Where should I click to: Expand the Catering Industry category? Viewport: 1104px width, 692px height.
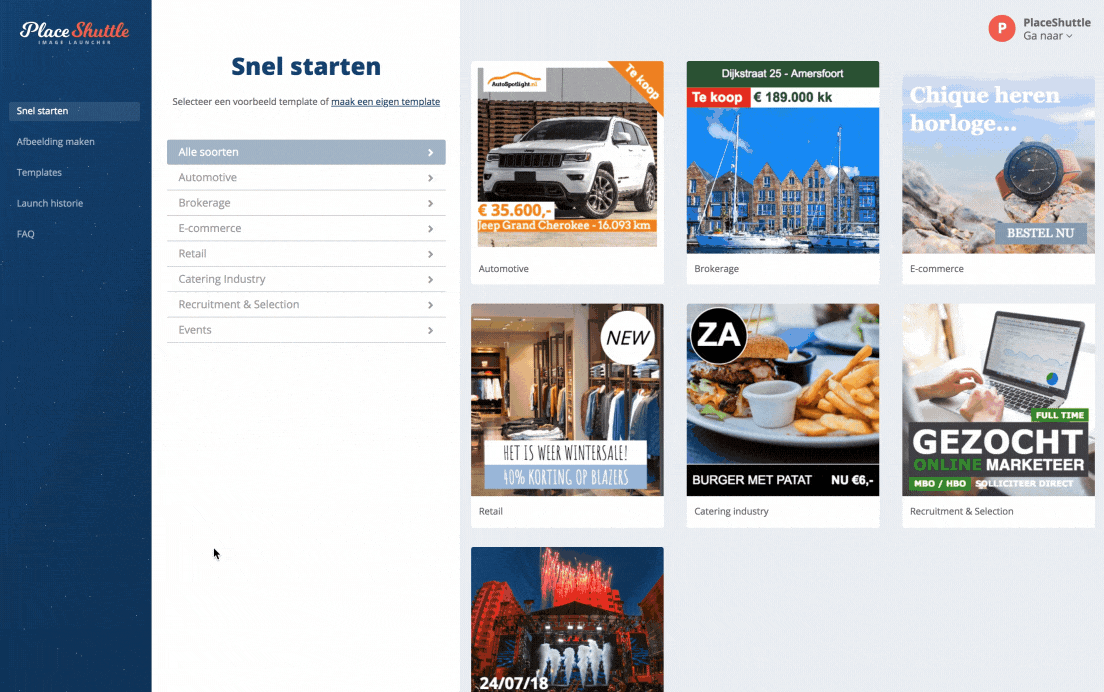(306, 279)
